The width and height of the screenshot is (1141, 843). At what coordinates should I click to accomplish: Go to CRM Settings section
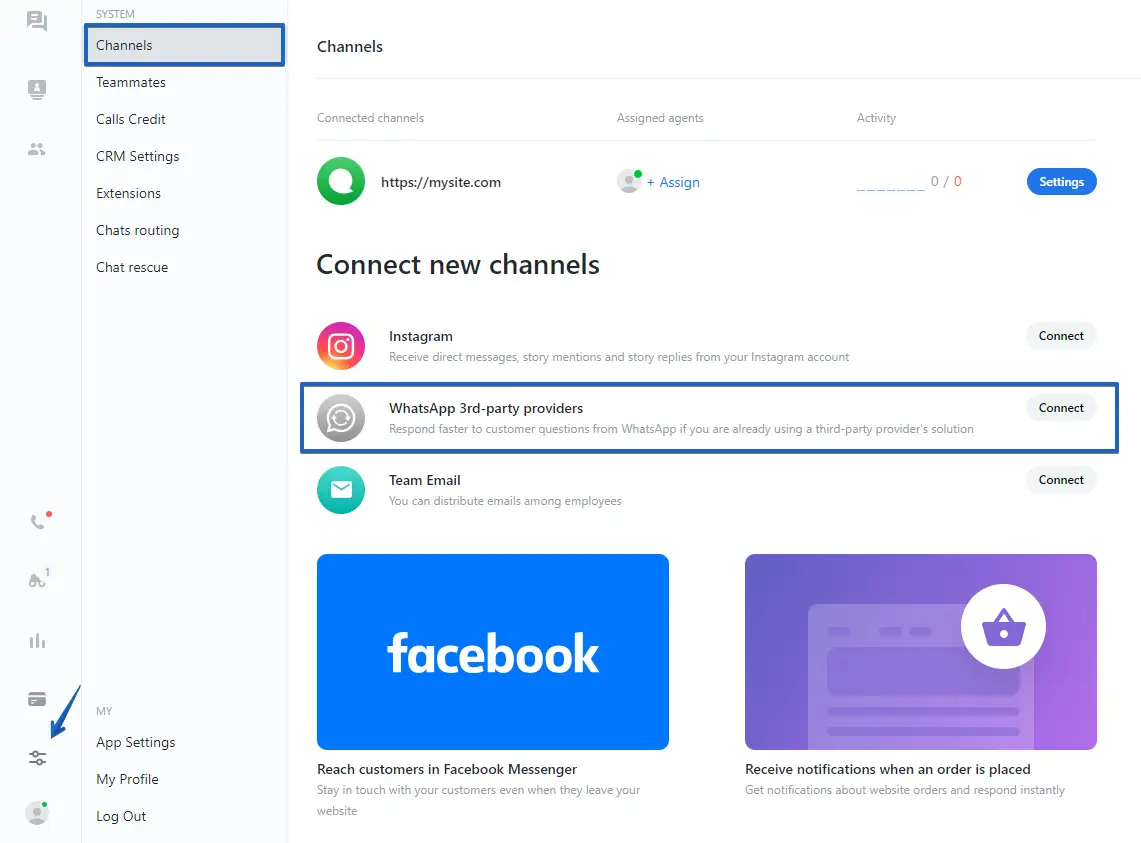138,156
